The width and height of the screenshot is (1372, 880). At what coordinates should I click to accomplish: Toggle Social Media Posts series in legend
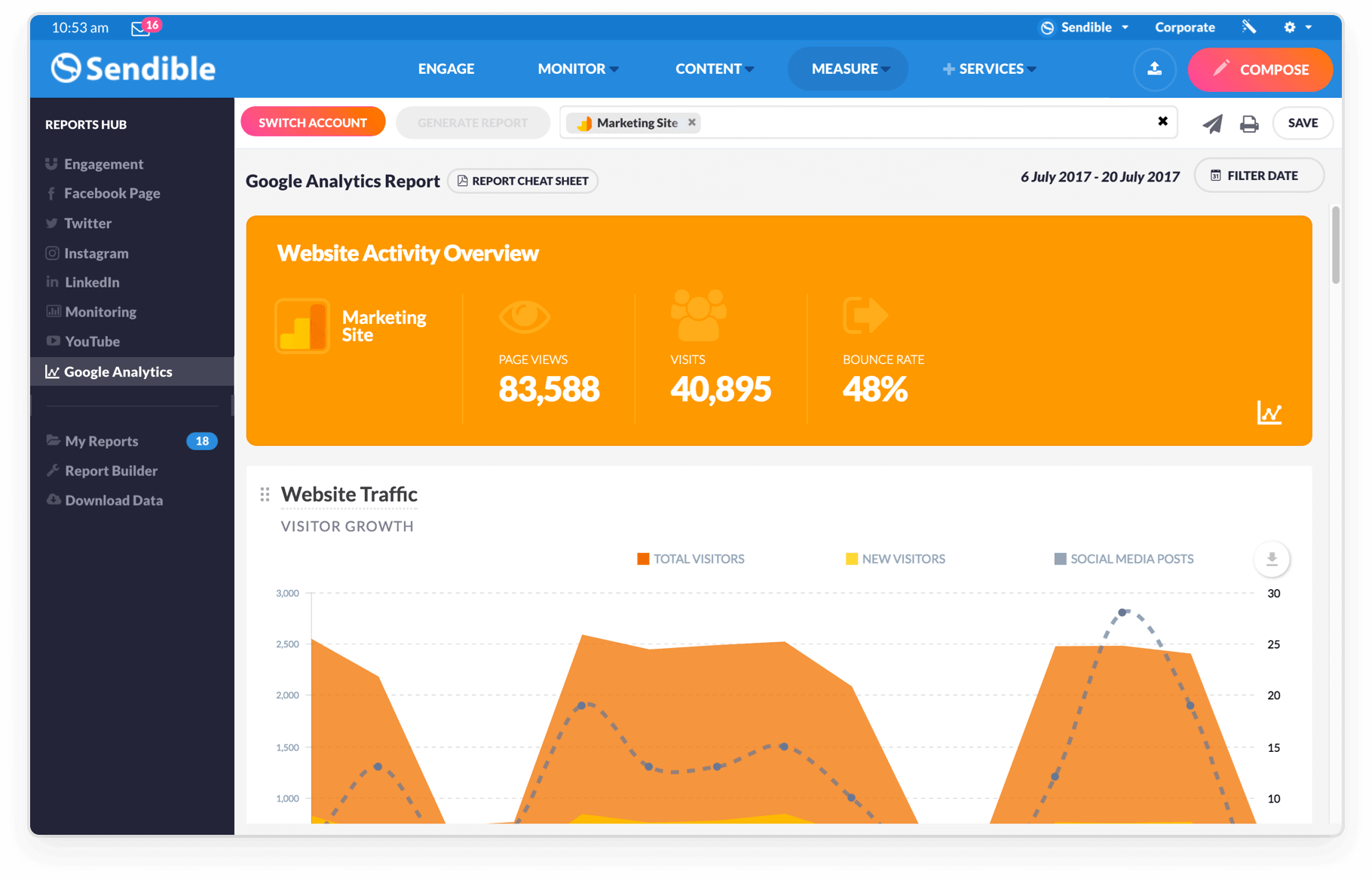(x=1123, y=559)
